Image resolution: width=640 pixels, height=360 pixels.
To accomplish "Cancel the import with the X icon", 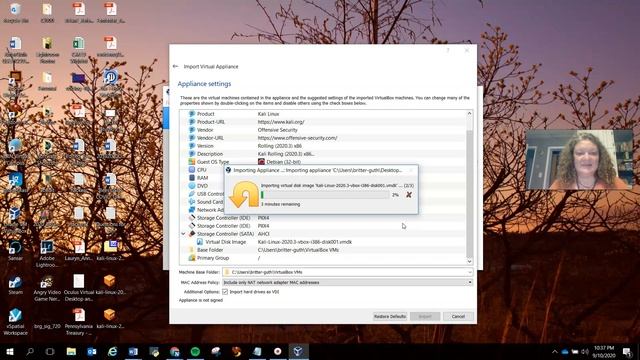I will click(x=409, y=195).
